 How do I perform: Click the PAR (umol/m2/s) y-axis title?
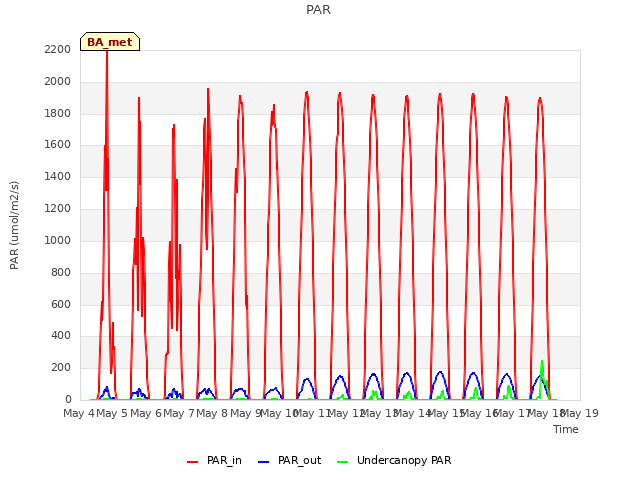[x=14, y=225]
